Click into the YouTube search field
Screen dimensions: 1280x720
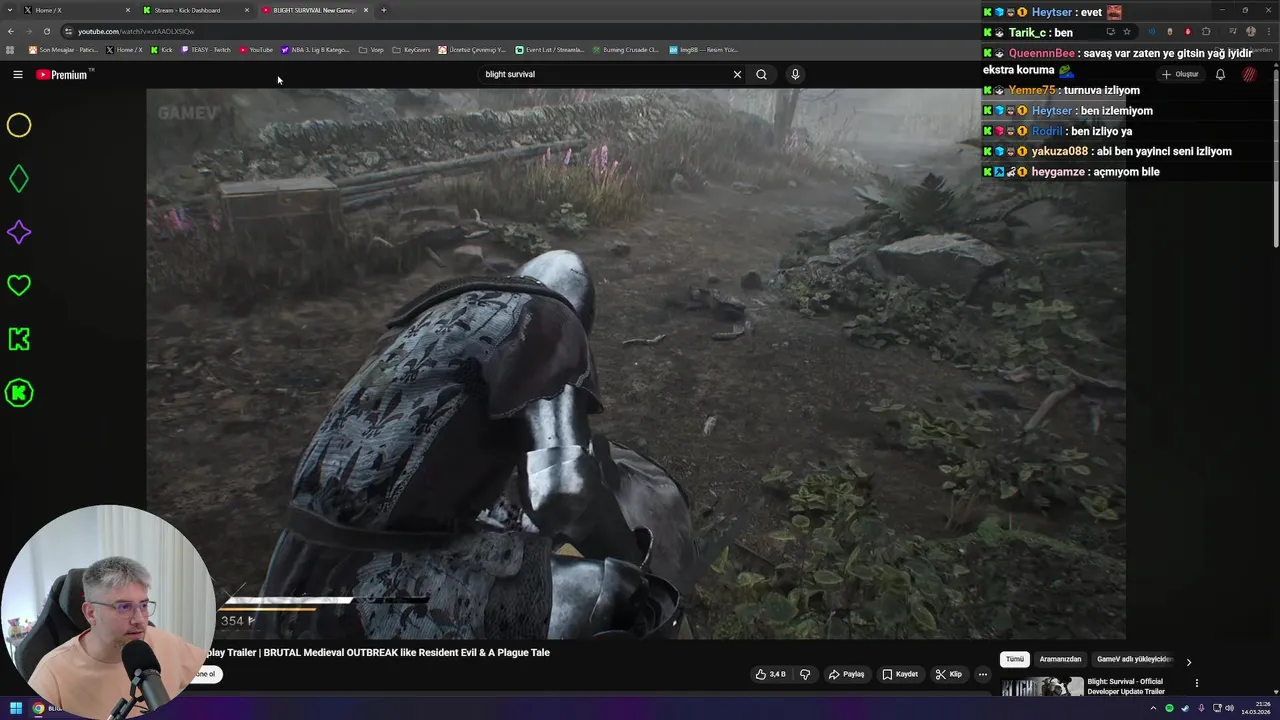pos(605,74)
